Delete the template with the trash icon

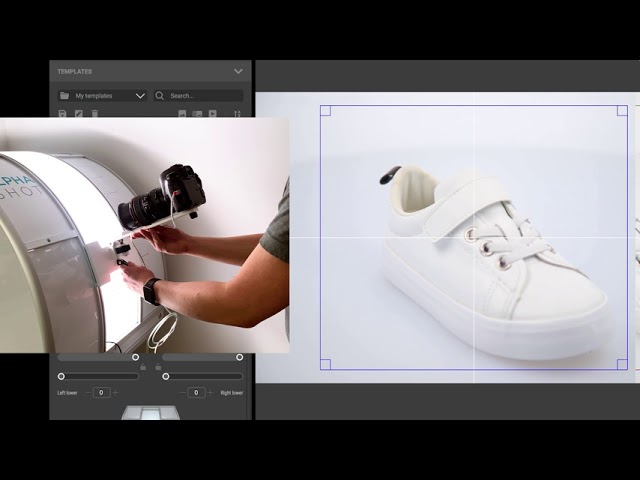click(95, 113)
